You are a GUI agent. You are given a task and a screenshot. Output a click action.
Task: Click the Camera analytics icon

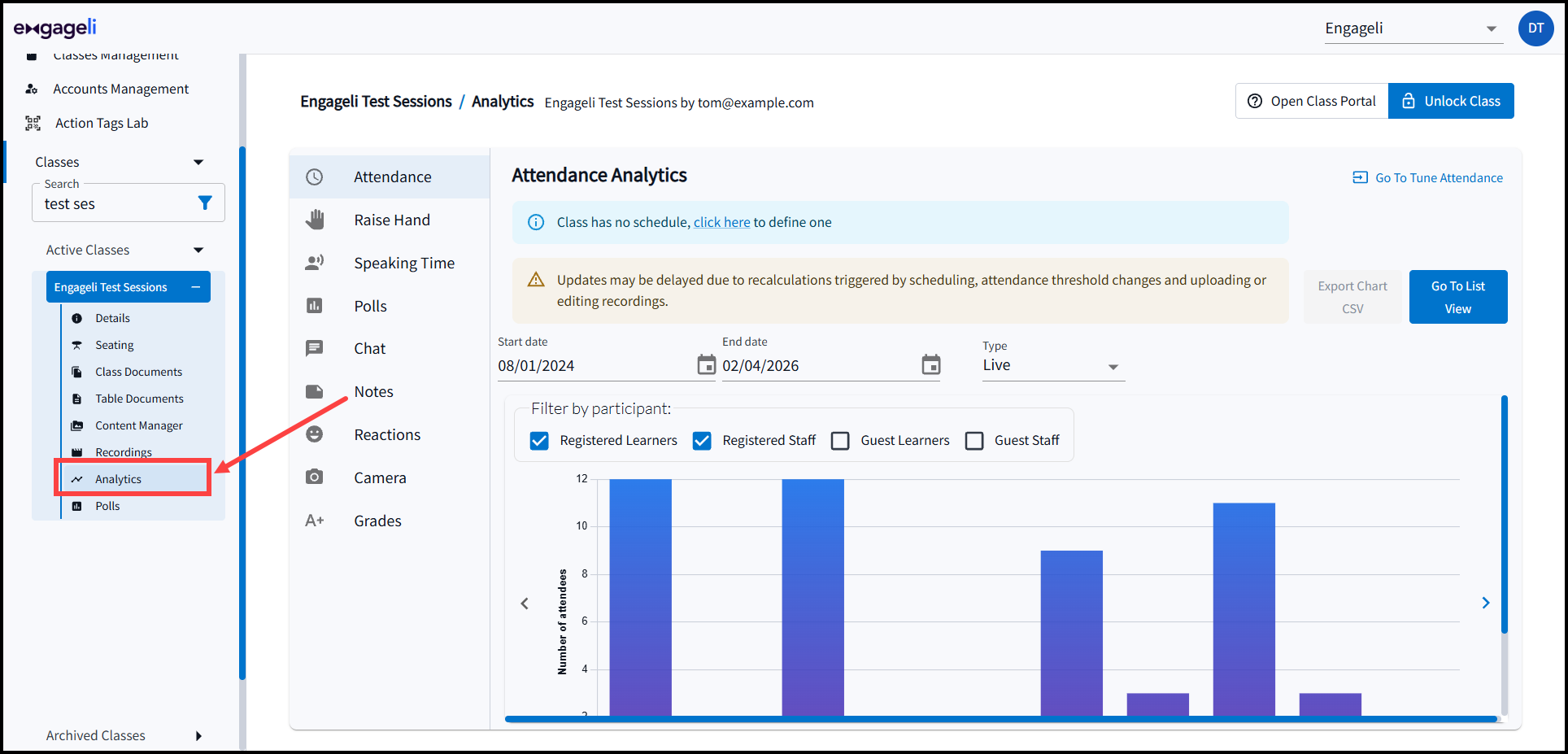point(315,477)
